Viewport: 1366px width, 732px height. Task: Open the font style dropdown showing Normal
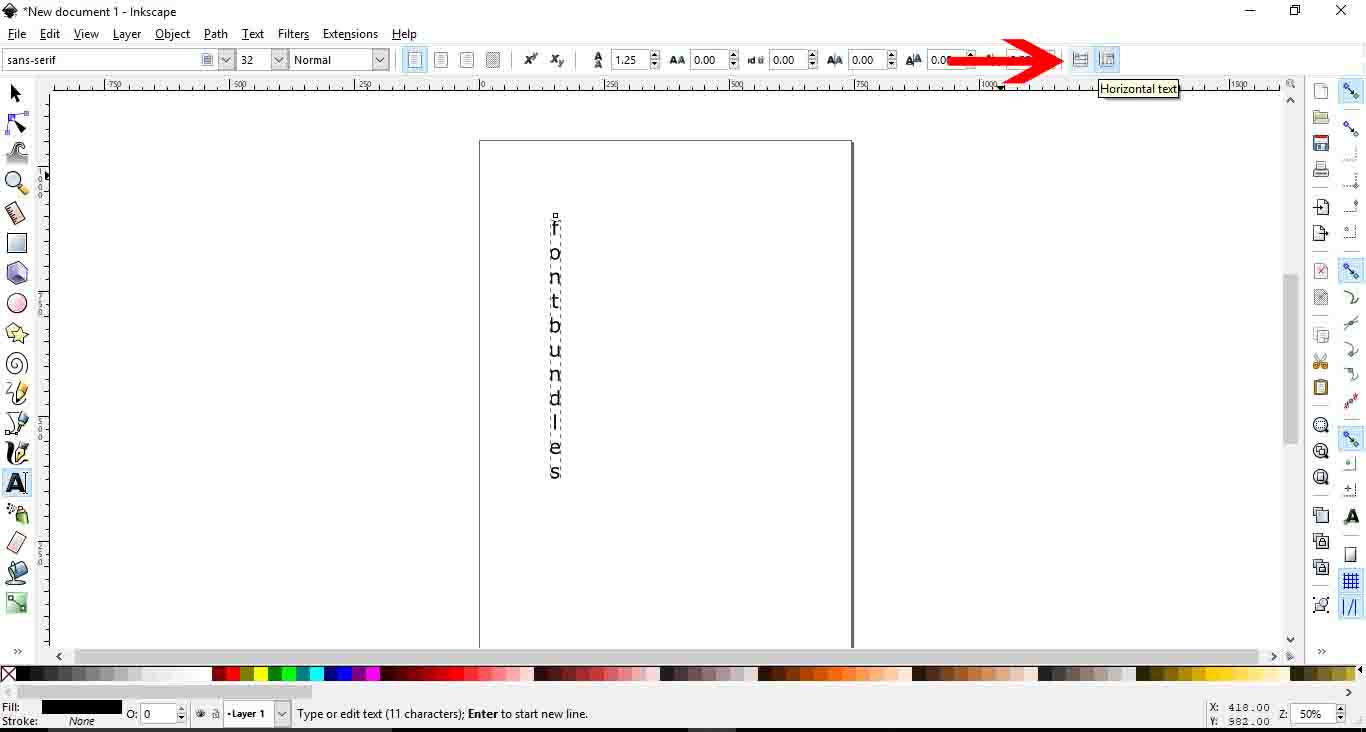[380, 60]
